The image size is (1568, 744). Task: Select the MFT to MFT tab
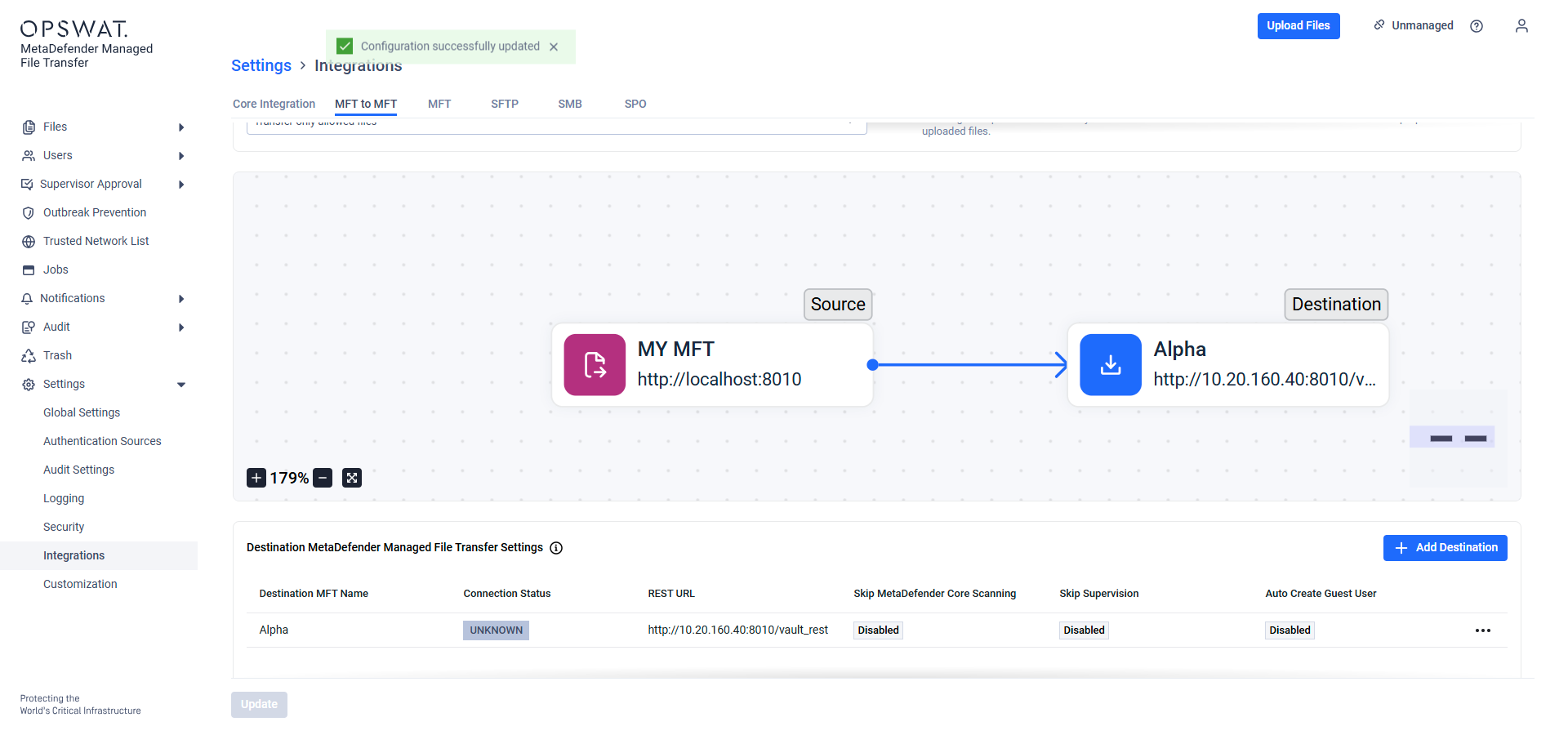point(366,104)
